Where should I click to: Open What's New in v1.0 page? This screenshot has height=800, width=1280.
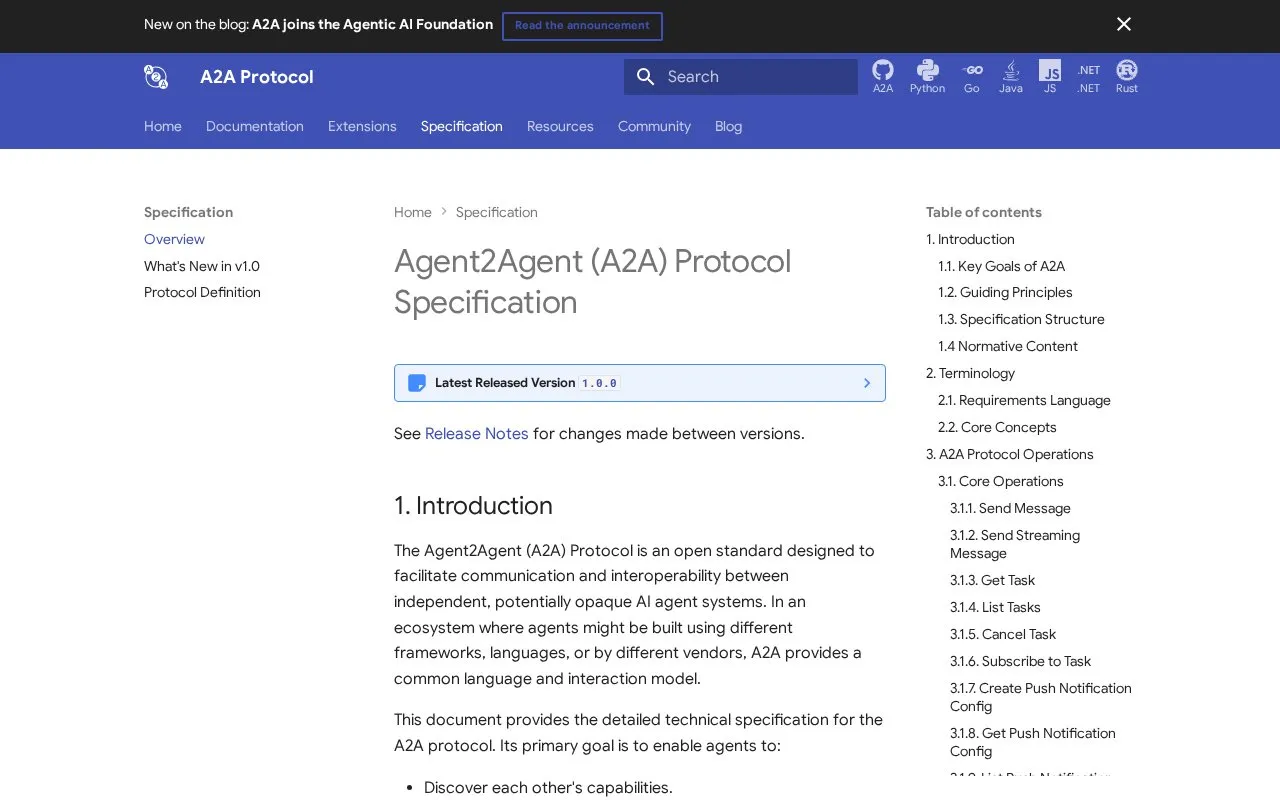click(x=202, y=266)
